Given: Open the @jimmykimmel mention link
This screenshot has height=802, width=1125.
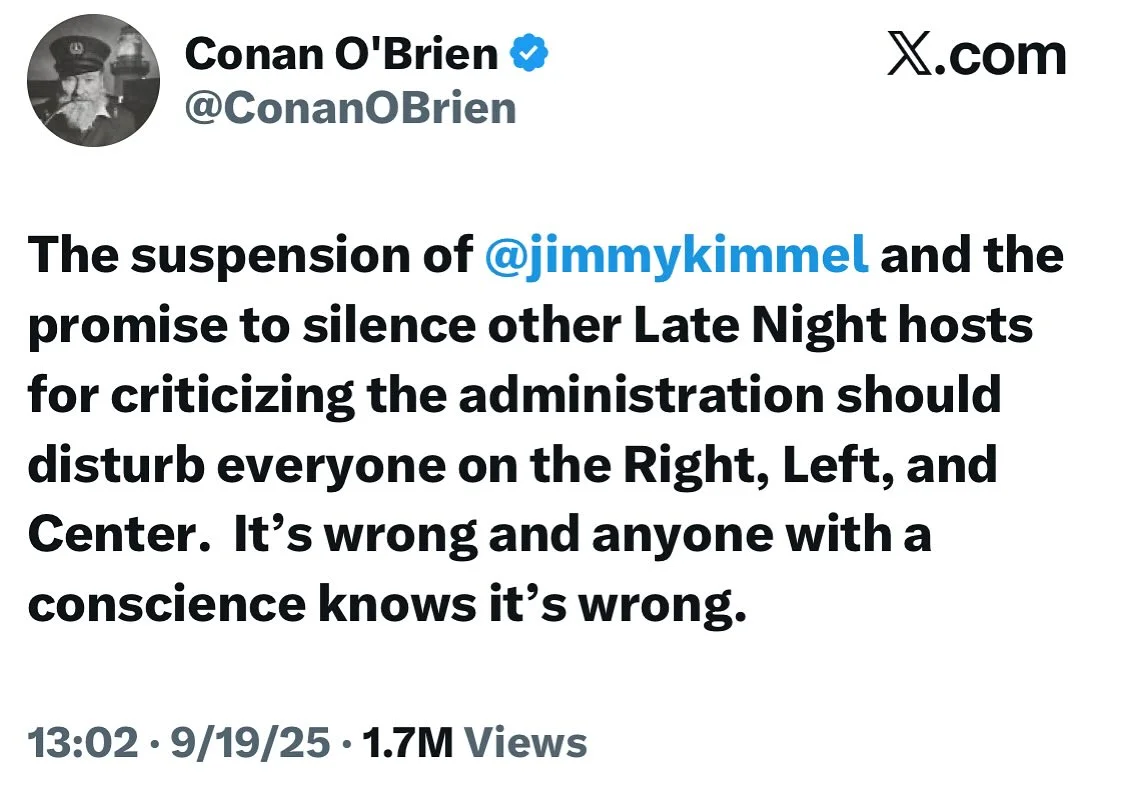Looking at the screenshot, I should point(676,257).
